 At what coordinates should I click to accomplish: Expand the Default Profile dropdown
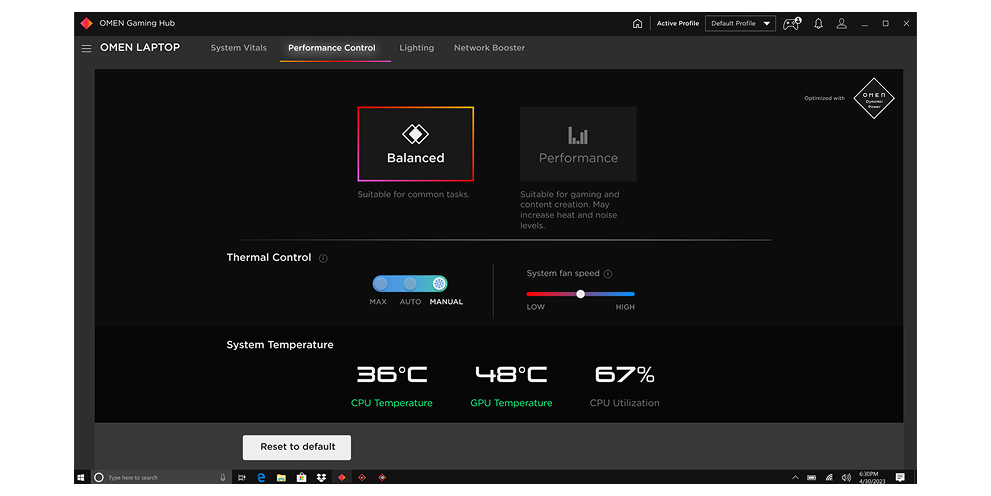pos(740,23)
